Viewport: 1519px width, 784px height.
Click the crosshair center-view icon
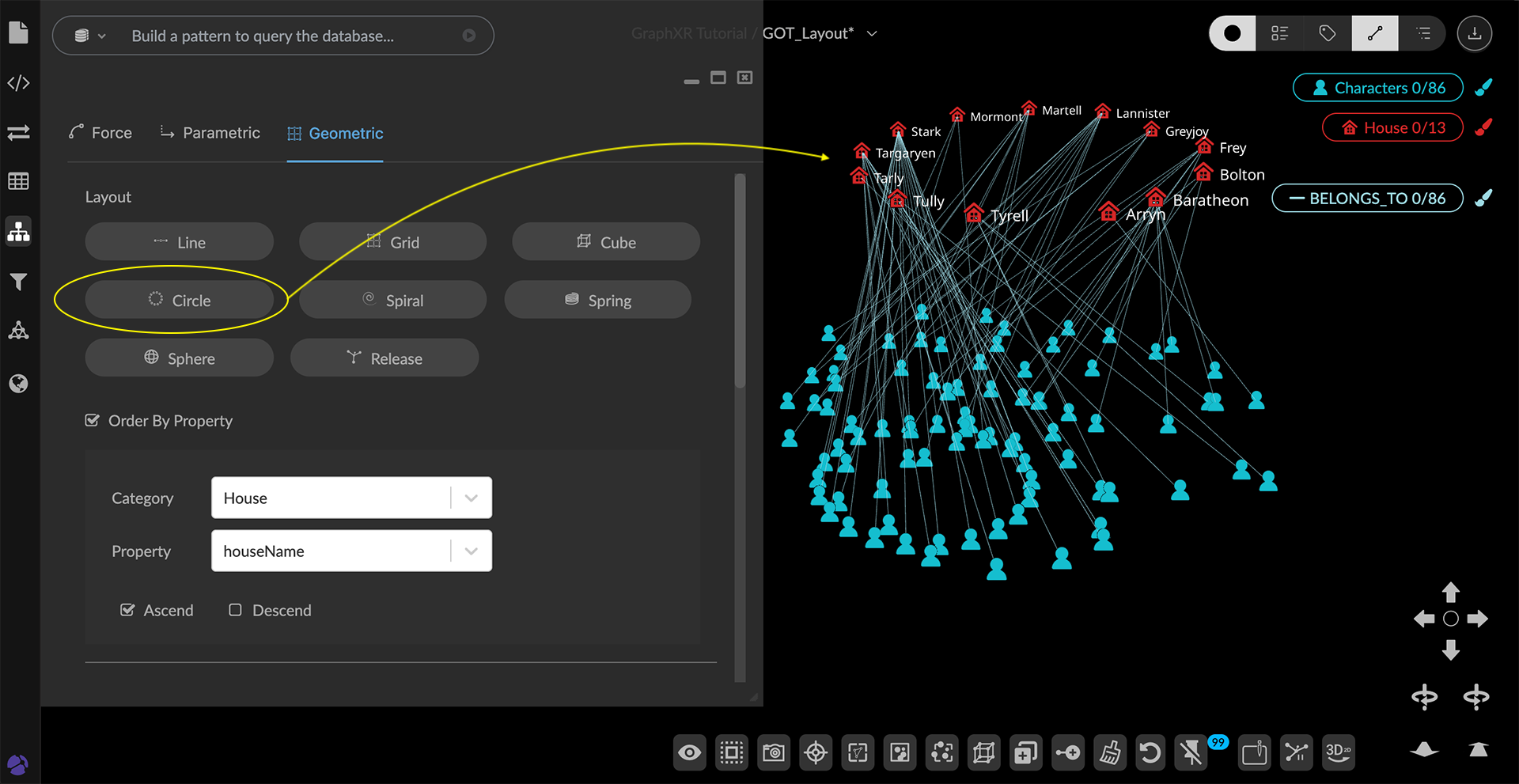click(816, 752)
